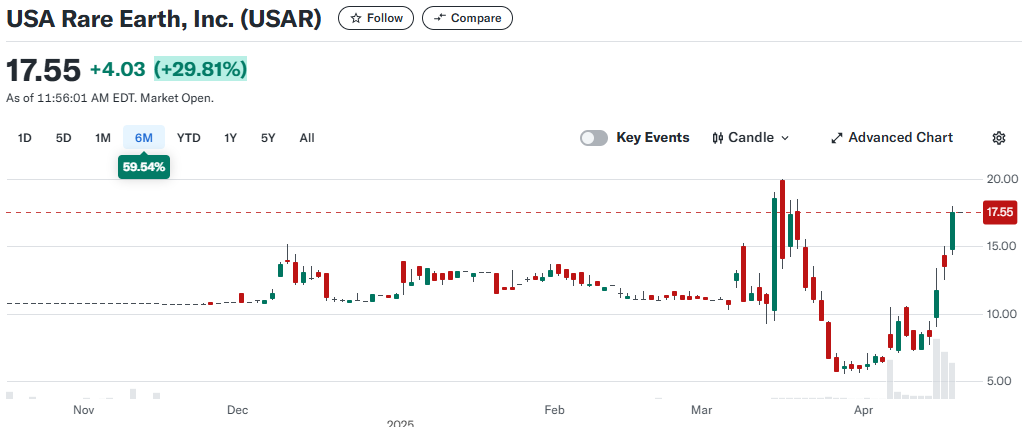
Task: Click the 59.54% six-month return badge
Action: tap(144, 167)
